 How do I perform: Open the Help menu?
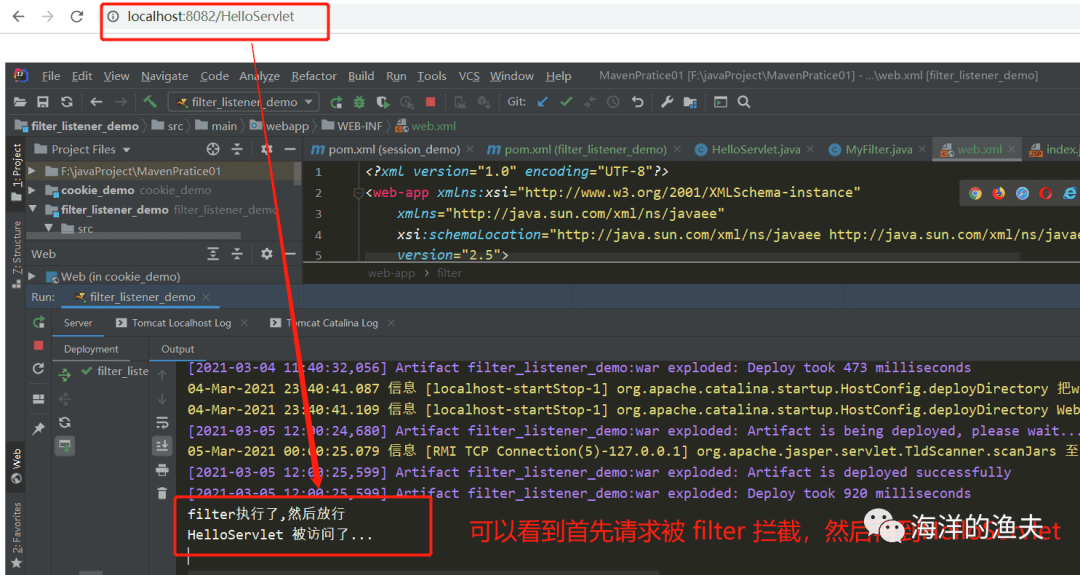point(558,76)
